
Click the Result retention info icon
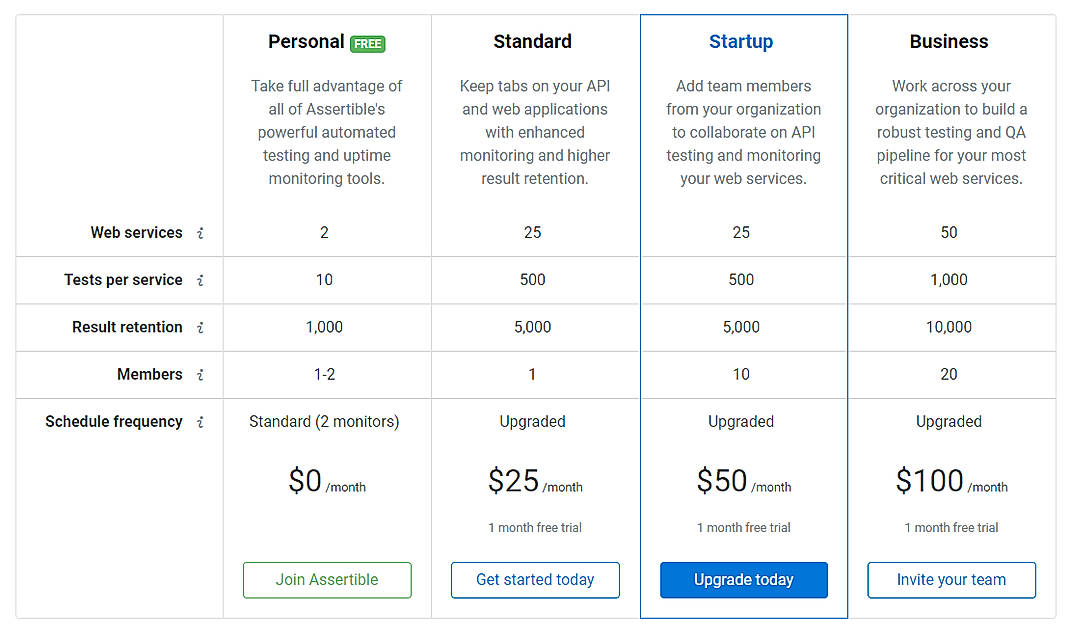point(200,327)
